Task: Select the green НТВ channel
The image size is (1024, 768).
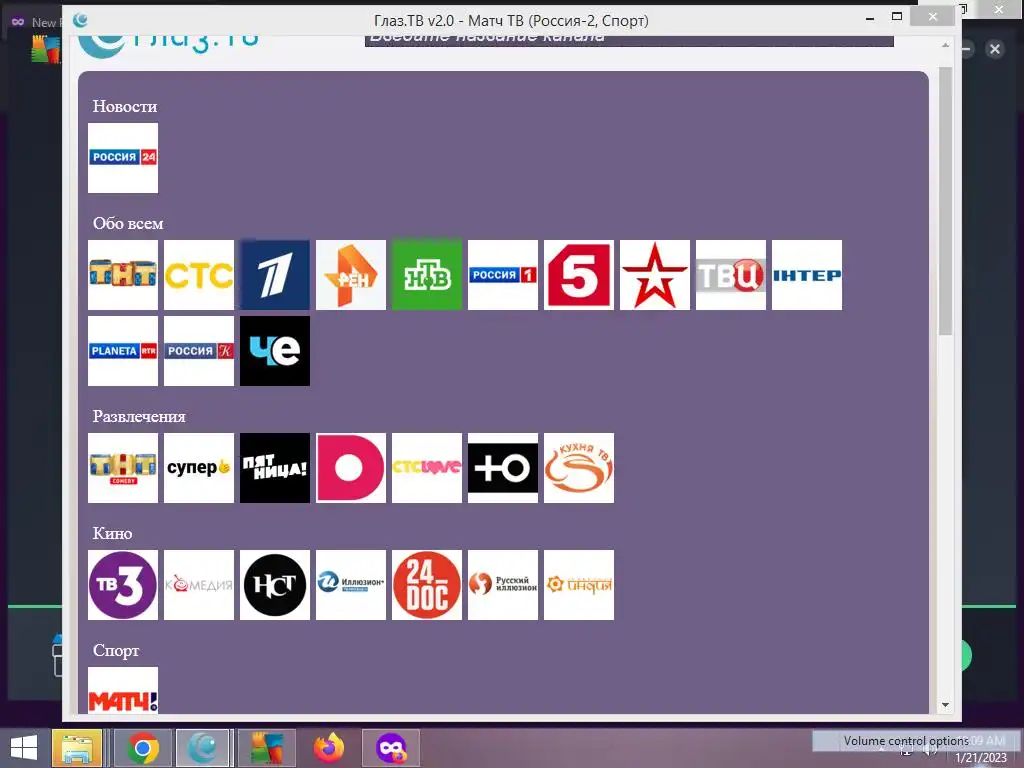Action: click(426, 275)
